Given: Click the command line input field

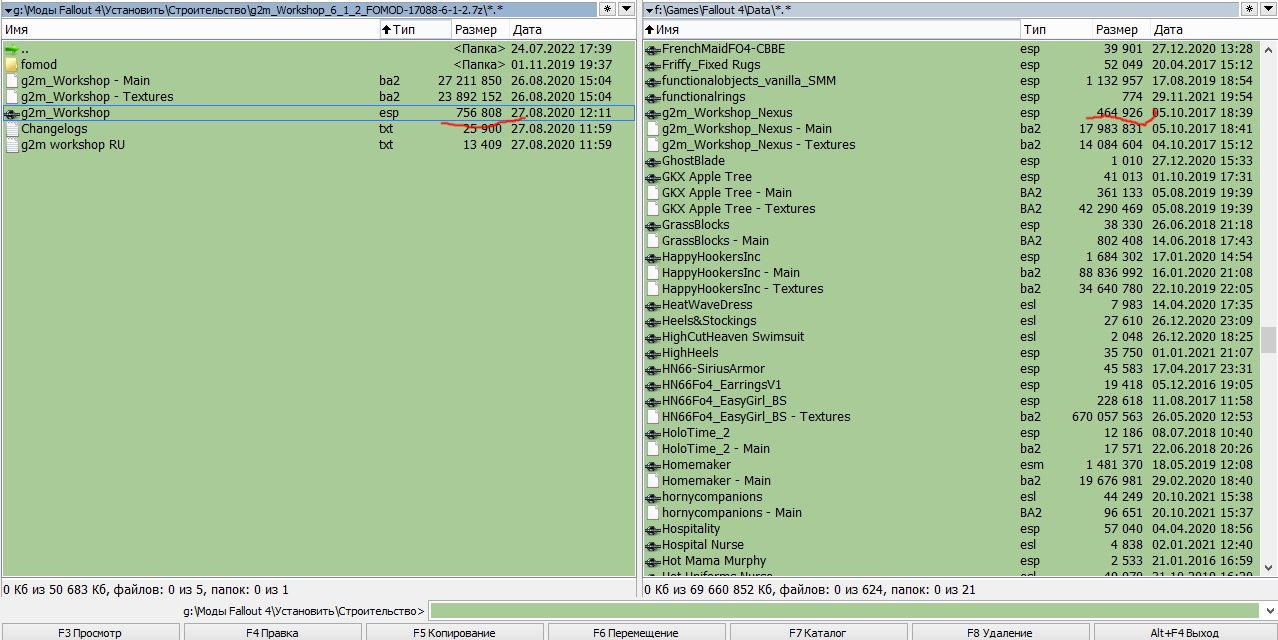Looking at the screenshot, I should click(x=844, y=611).
